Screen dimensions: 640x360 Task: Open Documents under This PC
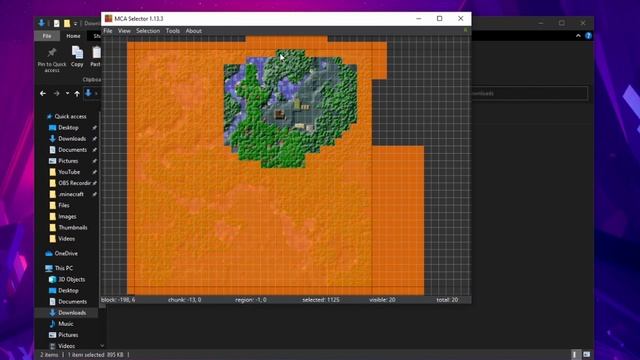[72, 301]
